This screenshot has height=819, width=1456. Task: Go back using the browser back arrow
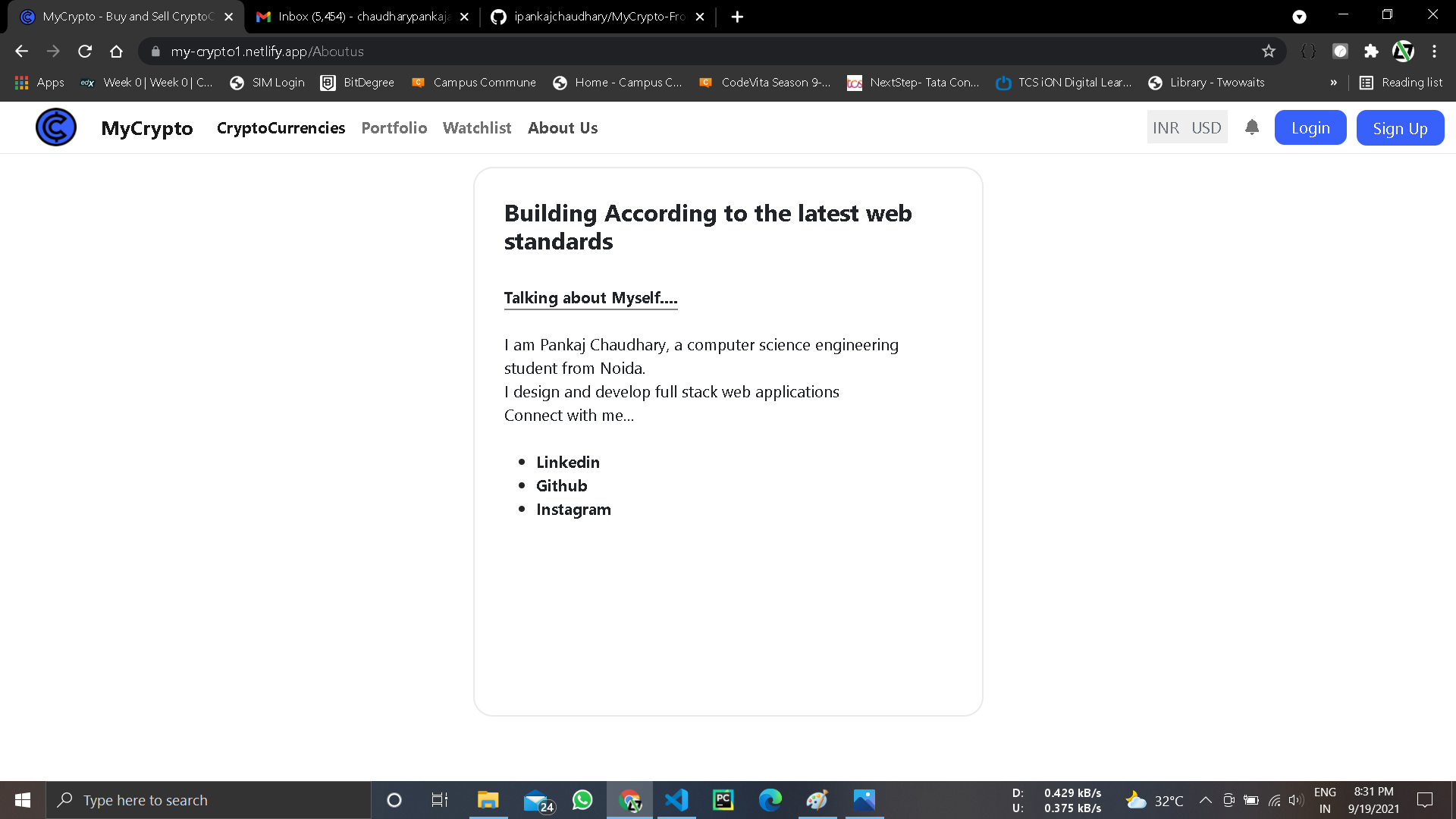click(21, 52)
